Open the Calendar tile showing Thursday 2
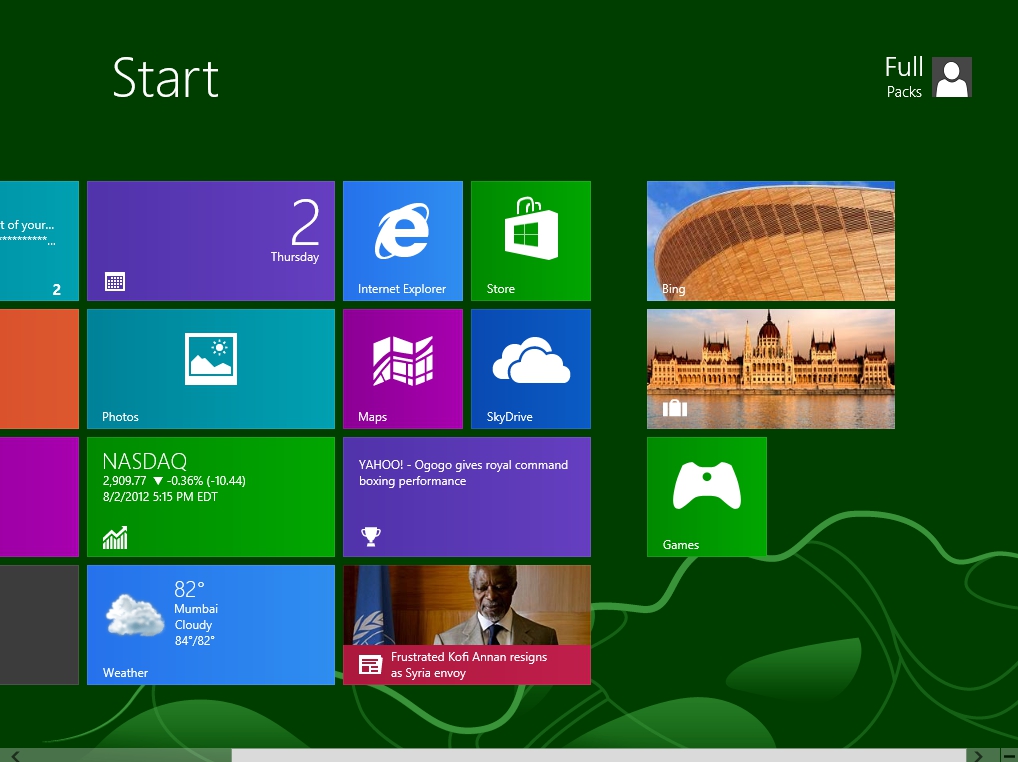This screenshot has height=762, width=1018. click(211, 241)
